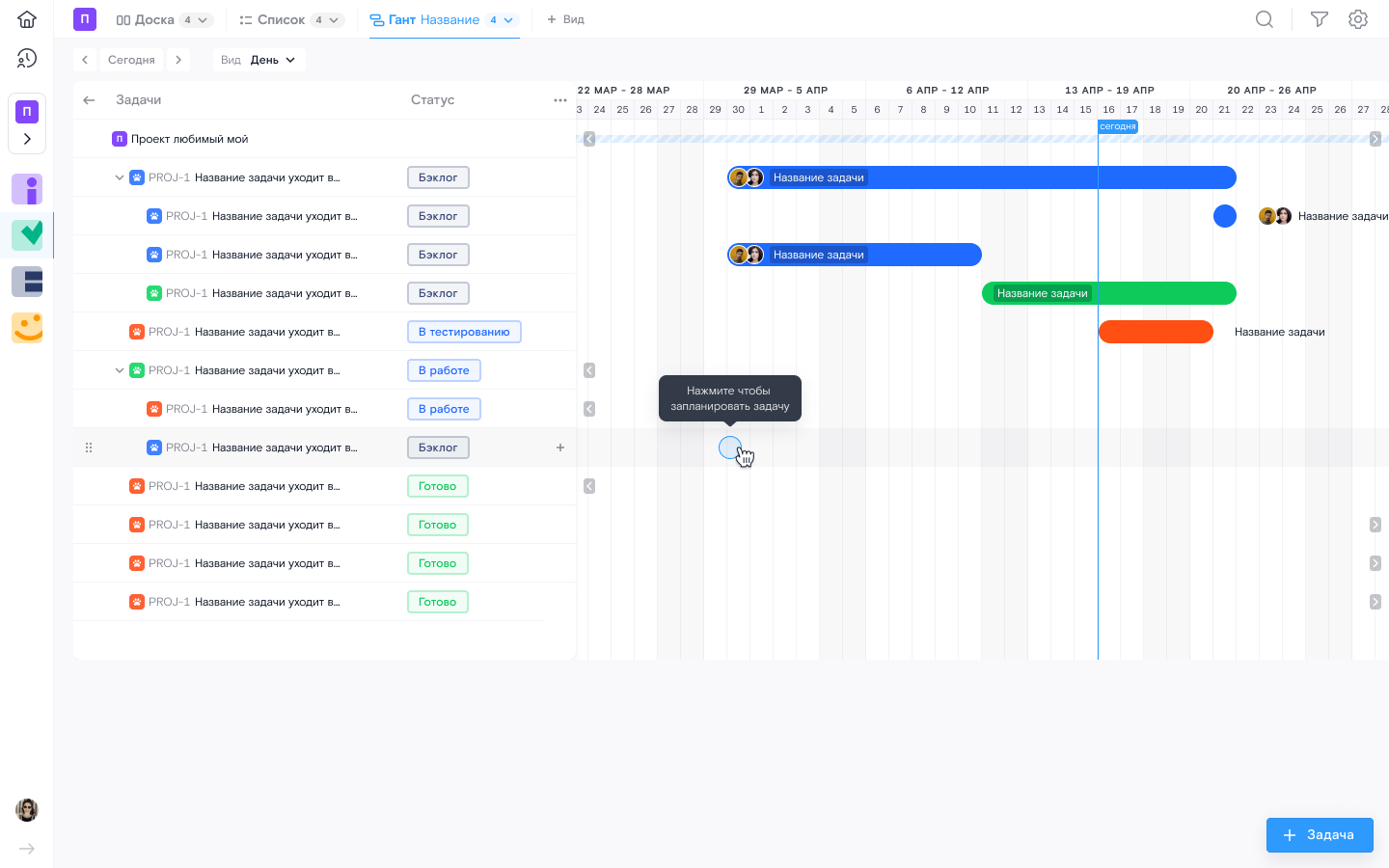The height and width of the screenshot is (868, 1389).
Task: Click the plus icon on the hovered task row
Action: pos(560,448)
